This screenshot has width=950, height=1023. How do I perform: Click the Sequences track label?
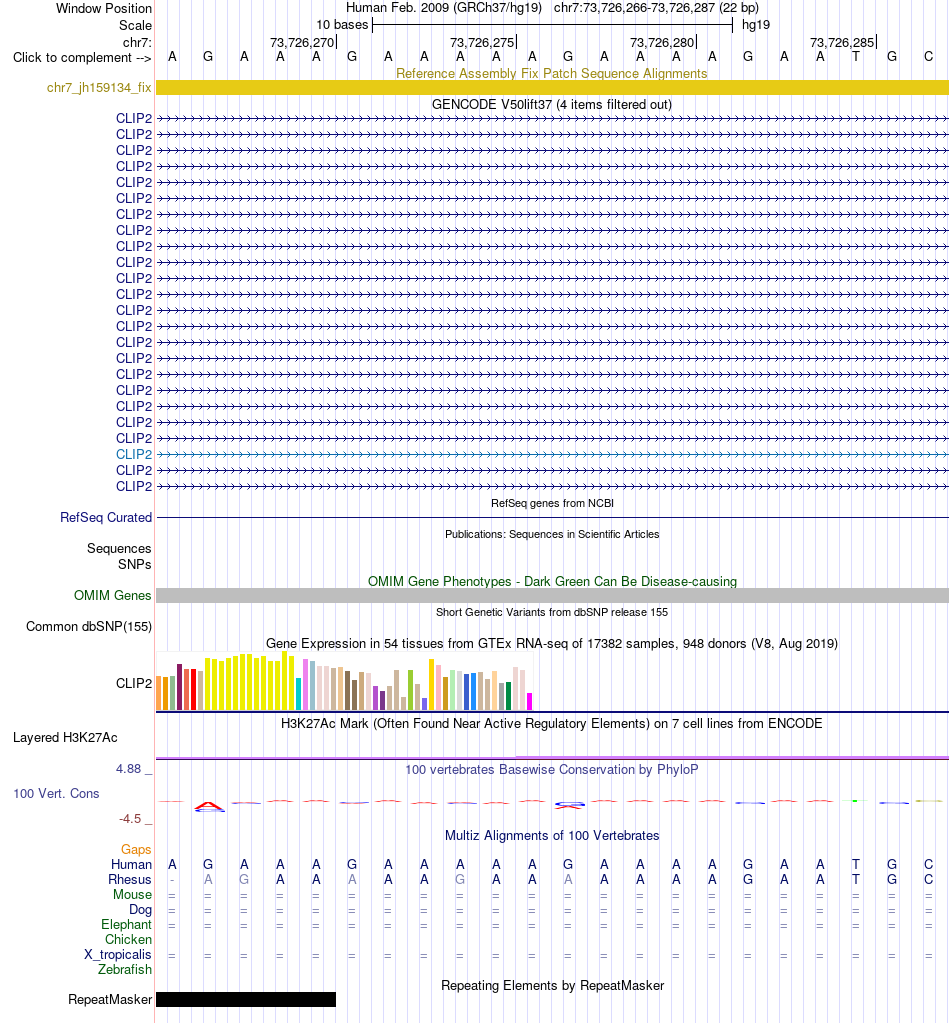point(119,549)
